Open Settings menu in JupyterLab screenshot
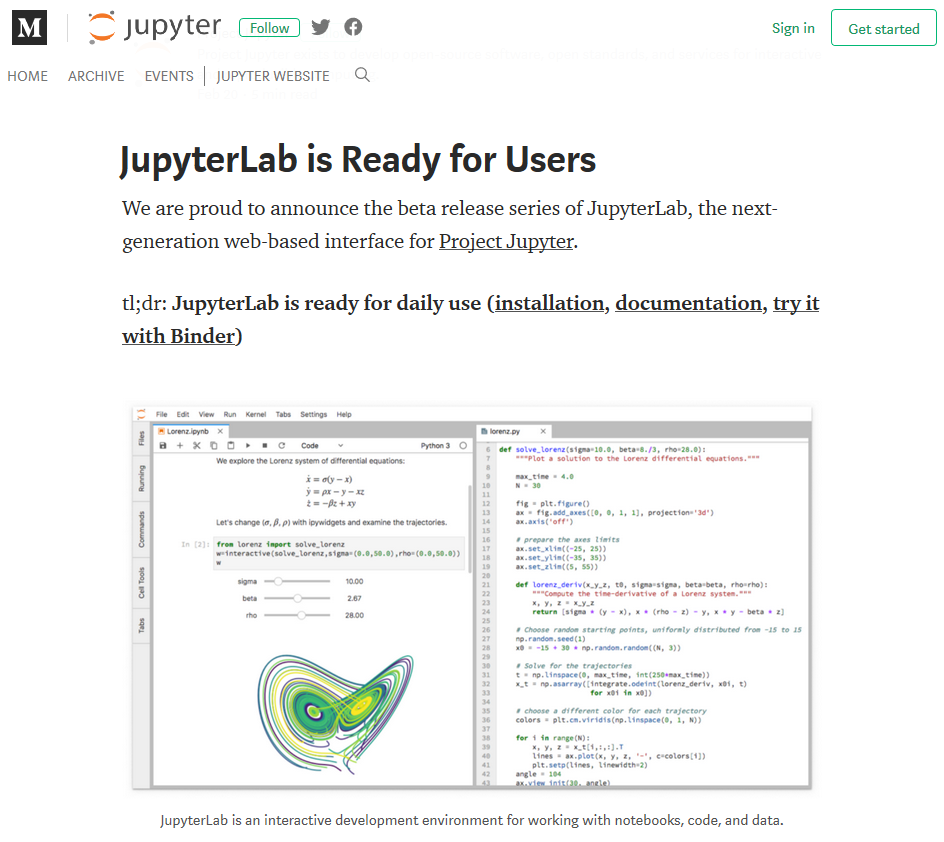This screenshot has height=842, width=944. pyautogui.click(x=314, y=415)
